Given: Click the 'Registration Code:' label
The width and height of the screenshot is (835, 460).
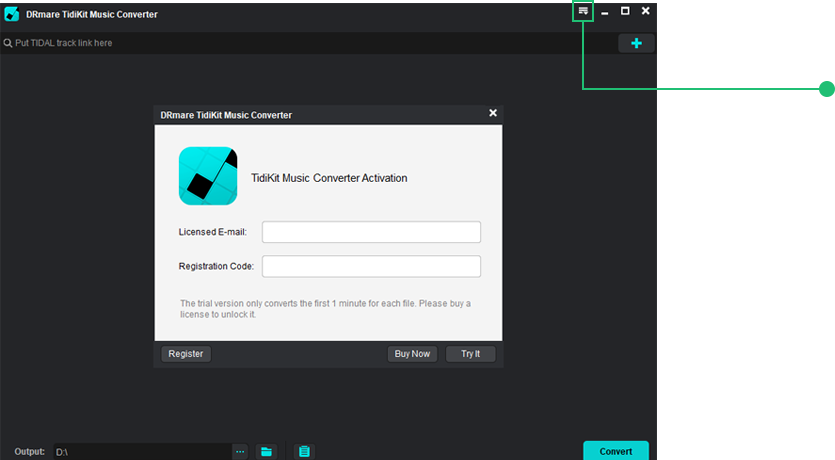Looking at the screenshot, I should 216,266.
